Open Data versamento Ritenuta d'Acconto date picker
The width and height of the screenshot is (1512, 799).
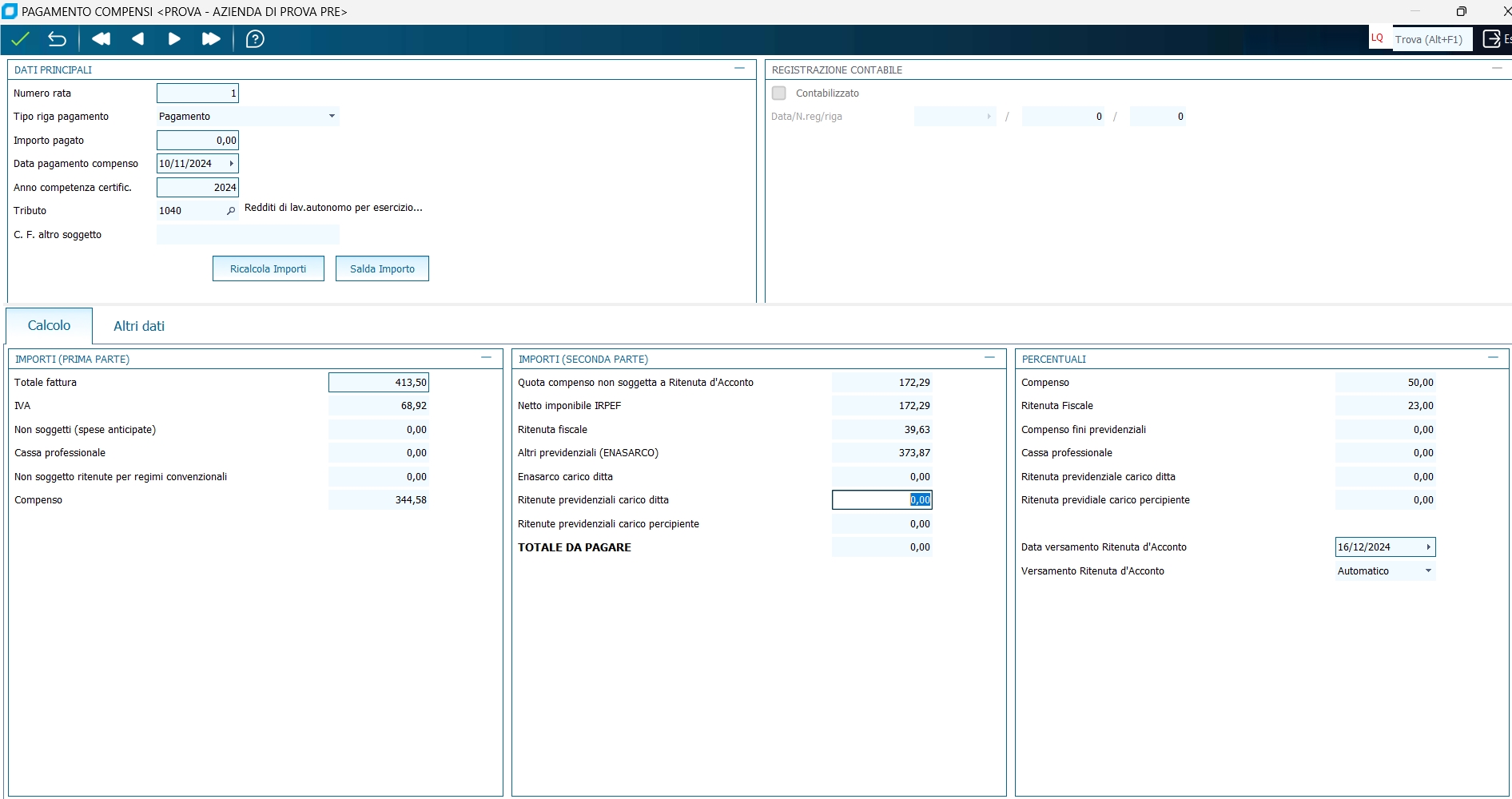(x=1428, y=547)
